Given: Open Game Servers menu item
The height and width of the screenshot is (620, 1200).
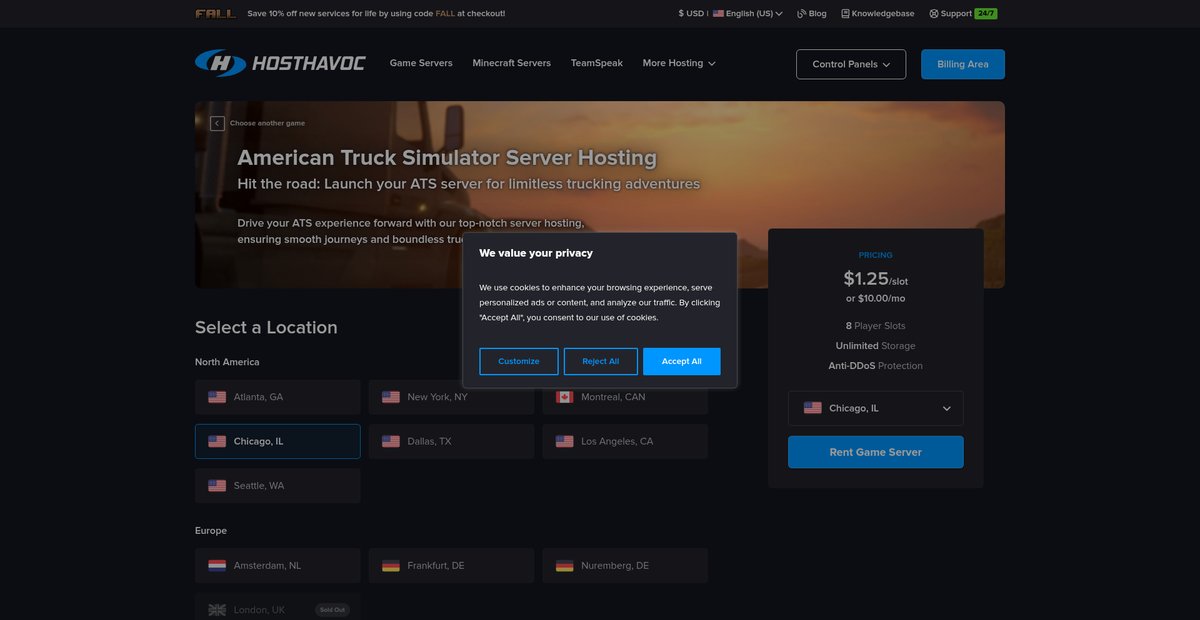Looking at the screenshot, I should click(x=421, y=63).
